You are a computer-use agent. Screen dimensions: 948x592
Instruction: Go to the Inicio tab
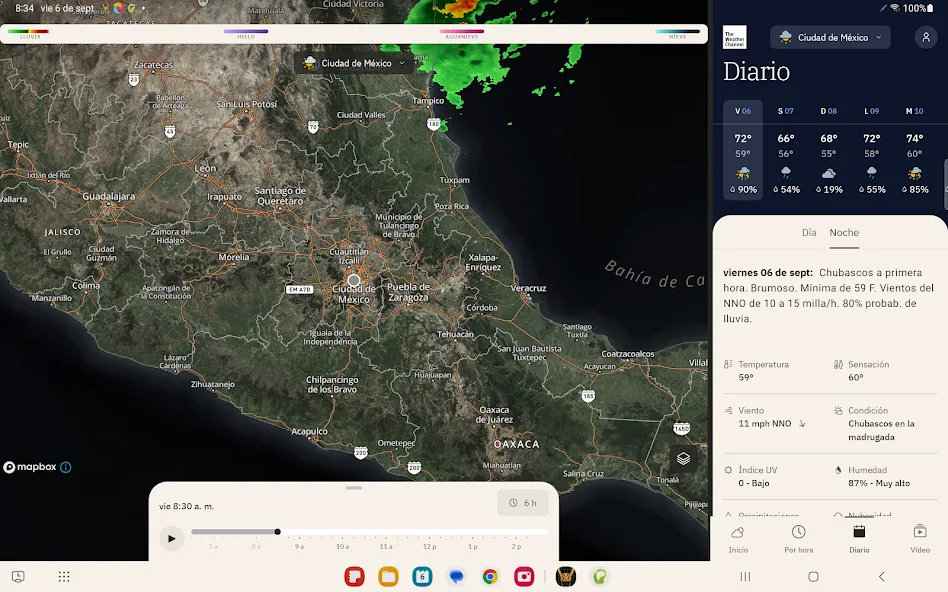(738, 539)
